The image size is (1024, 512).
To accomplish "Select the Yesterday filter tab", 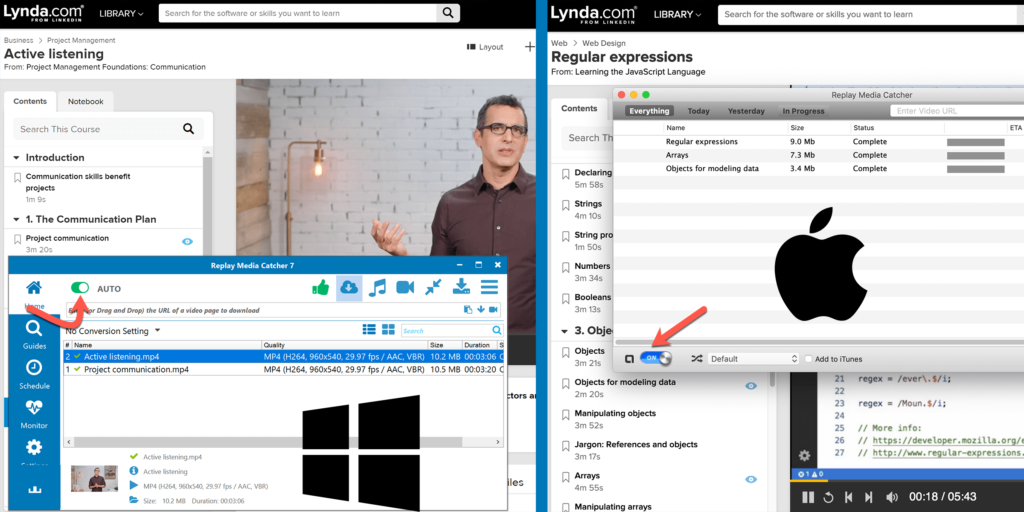I will 746,111.
